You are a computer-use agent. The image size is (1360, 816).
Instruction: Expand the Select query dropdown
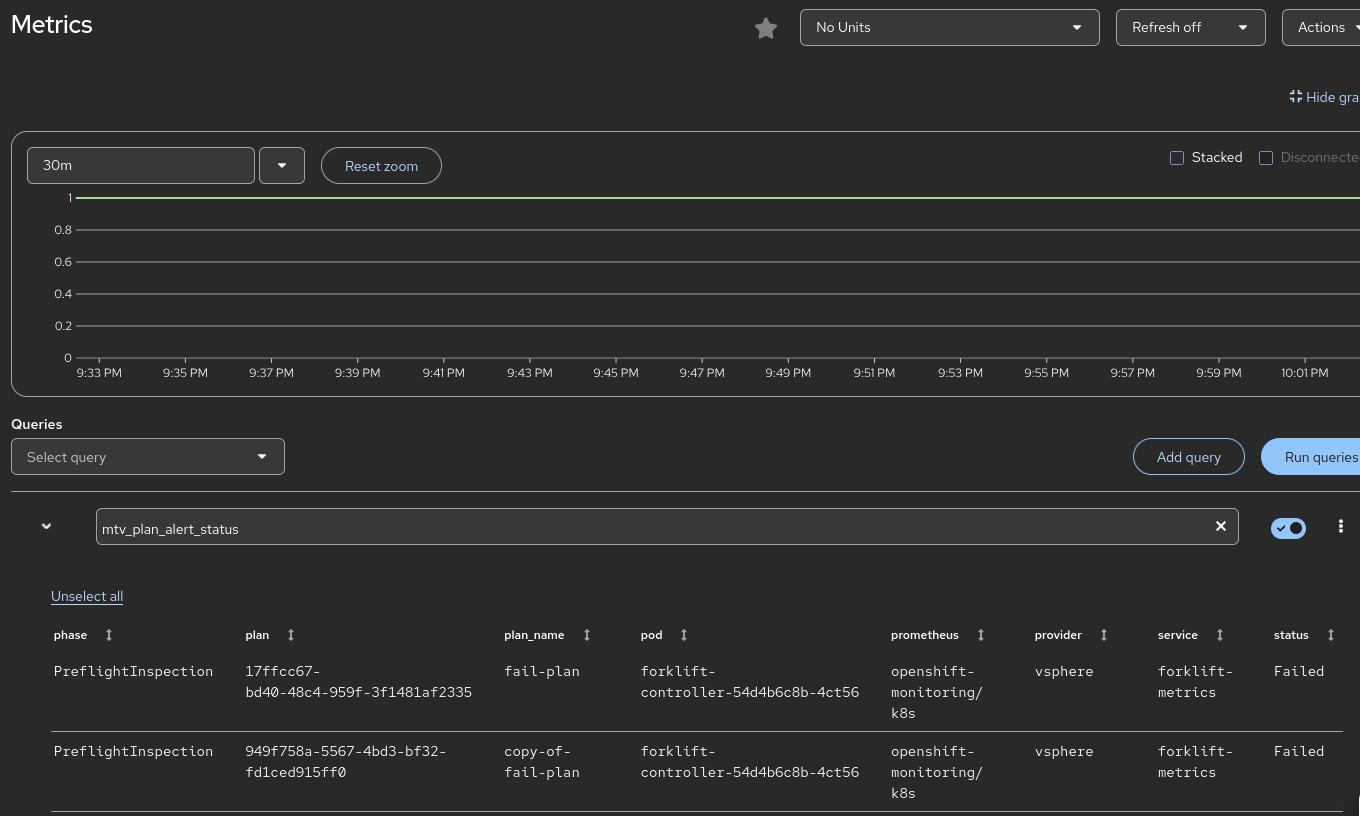click(148, 457)
